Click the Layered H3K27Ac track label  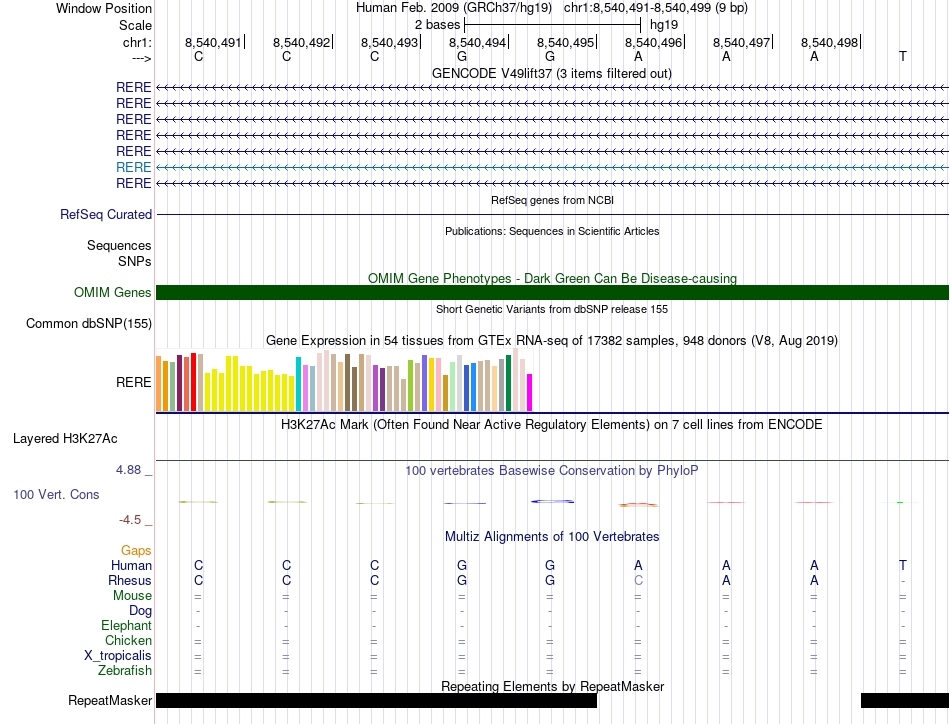[x=65, y=439]
